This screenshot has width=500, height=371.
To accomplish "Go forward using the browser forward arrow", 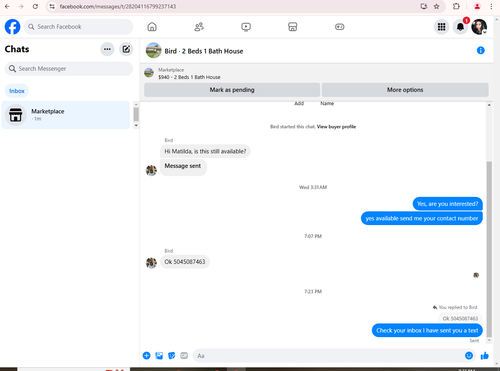I will (x=21, y=6).
